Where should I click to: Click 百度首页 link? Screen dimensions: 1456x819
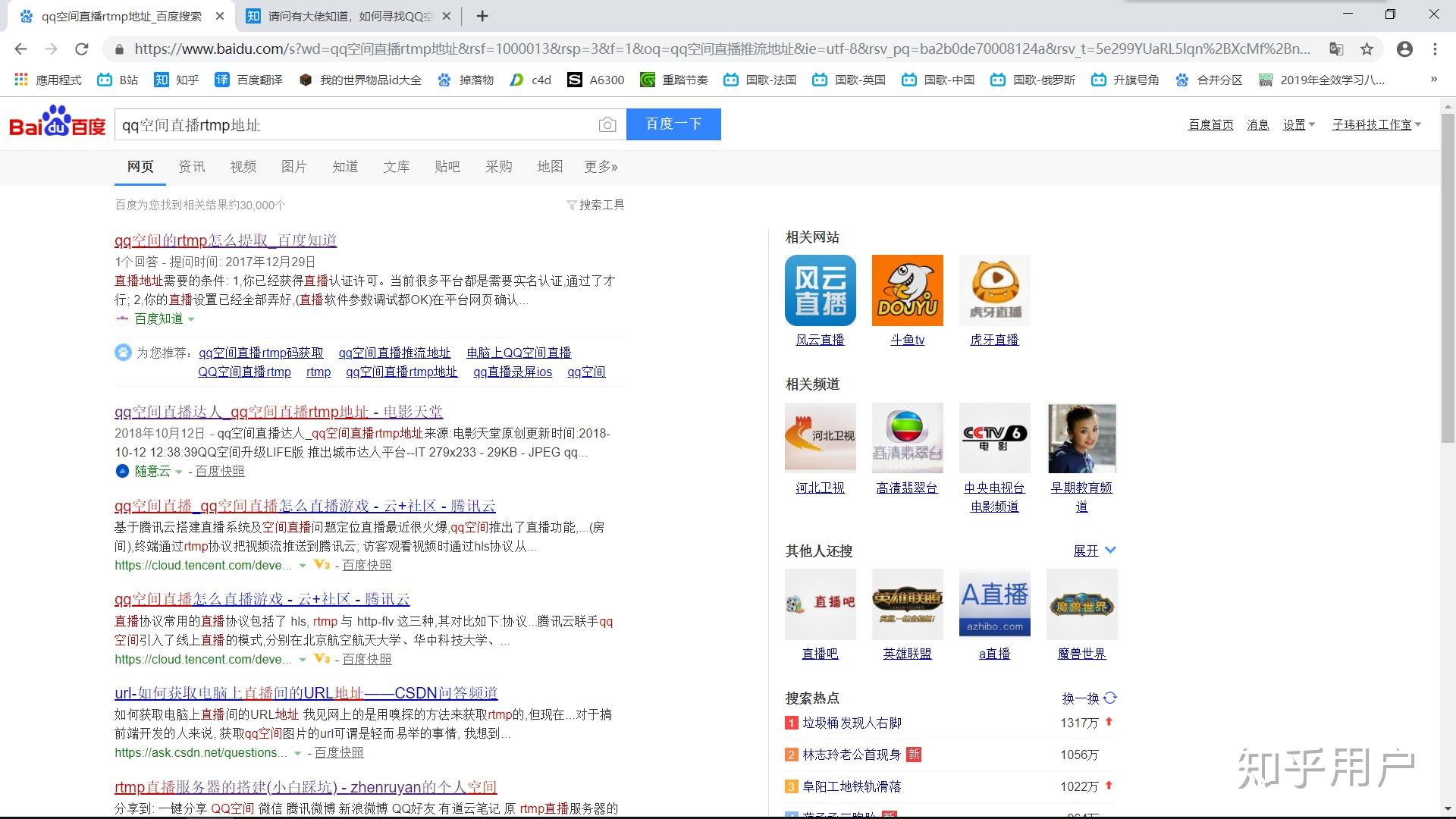click(x=1210, y=124)
